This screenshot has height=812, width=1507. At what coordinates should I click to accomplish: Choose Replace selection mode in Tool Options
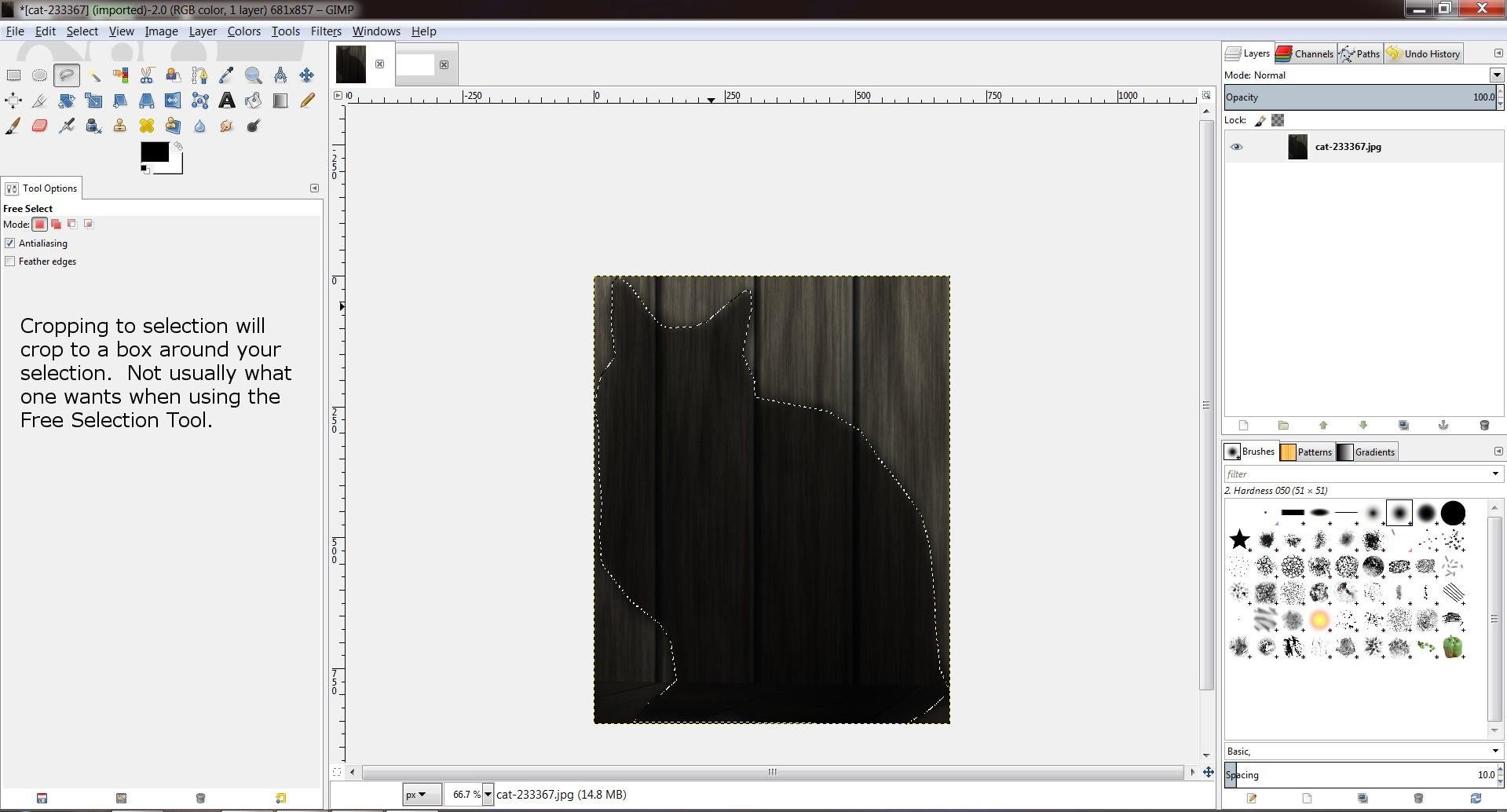point(40,224)
